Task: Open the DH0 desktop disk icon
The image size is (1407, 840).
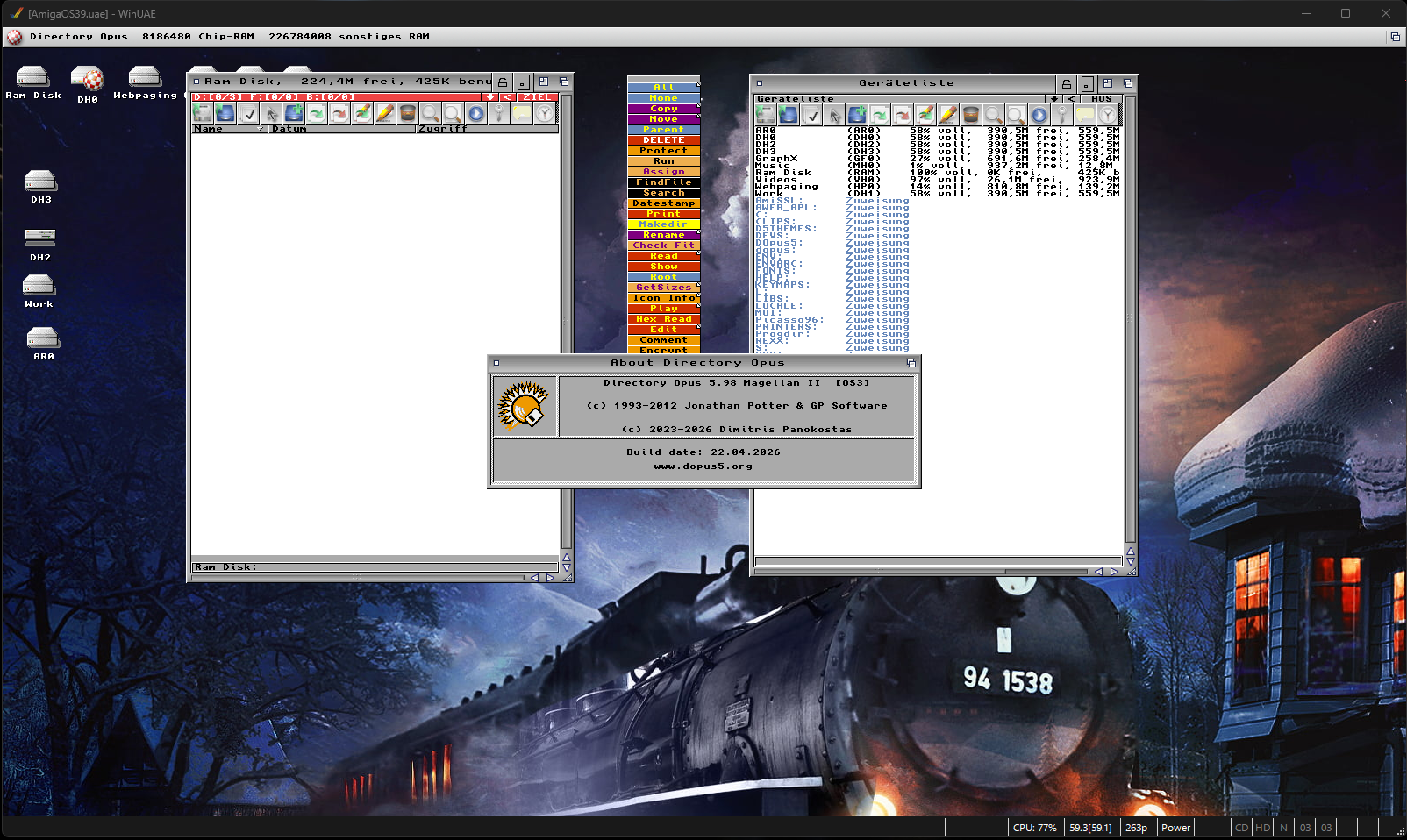Action: click(x=87, y=80)
